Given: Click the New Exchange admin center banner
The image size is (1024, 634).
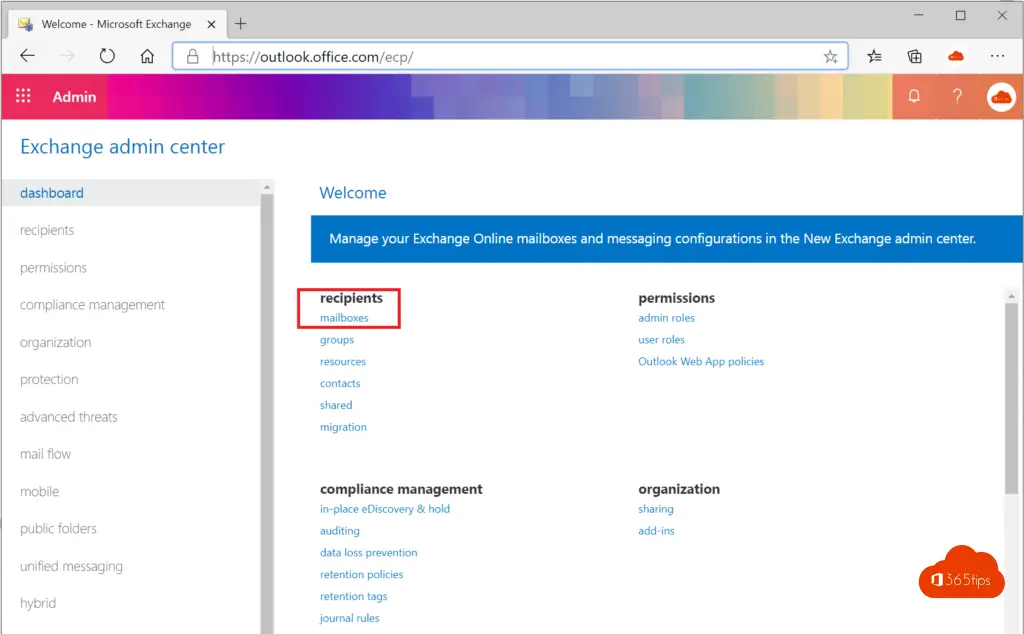Looking at the screenshot, I should point(667,239).
